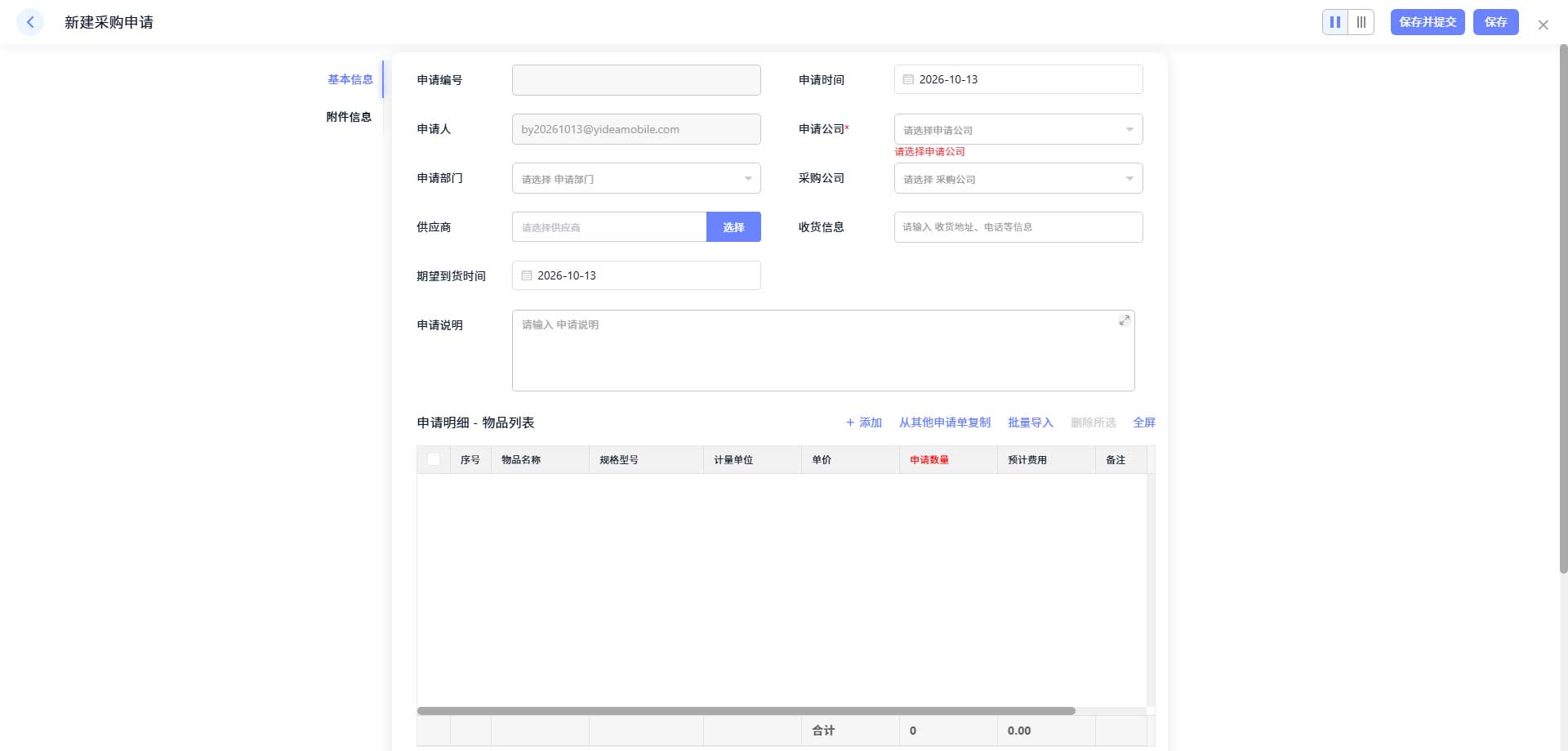1568x751 pixels.
Task: Click the 全屏 link above table
Action: 1144,422
